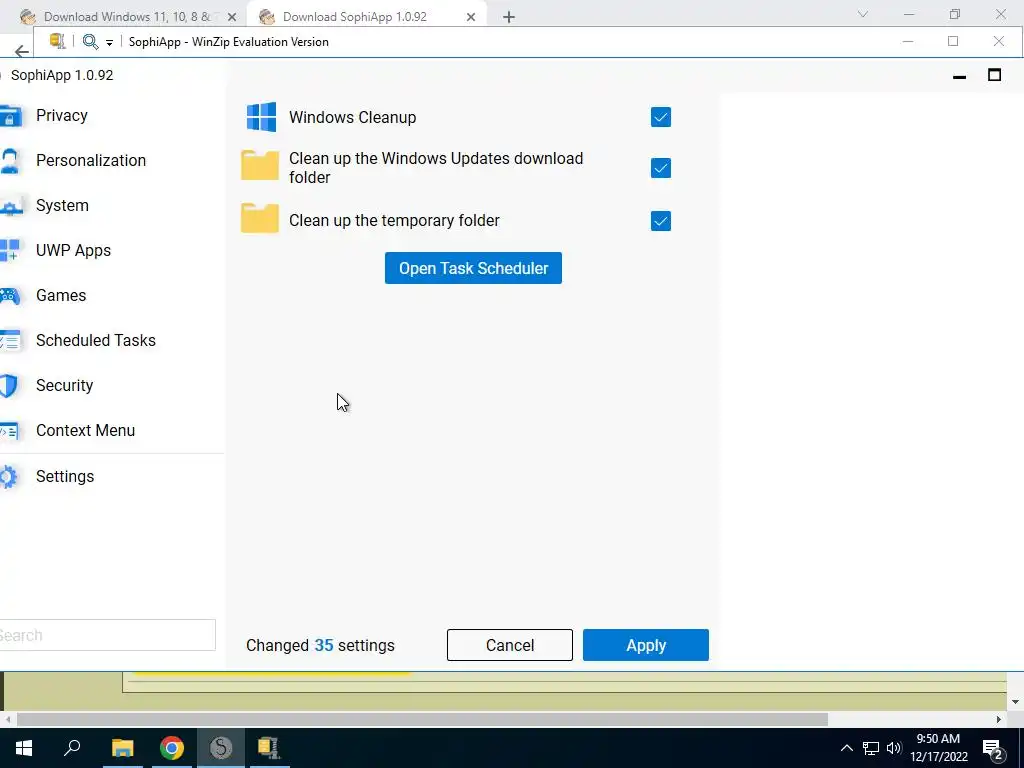Screen dimensions: 1024x768
Task: Open the network tray icon
Action: [871, 748]
